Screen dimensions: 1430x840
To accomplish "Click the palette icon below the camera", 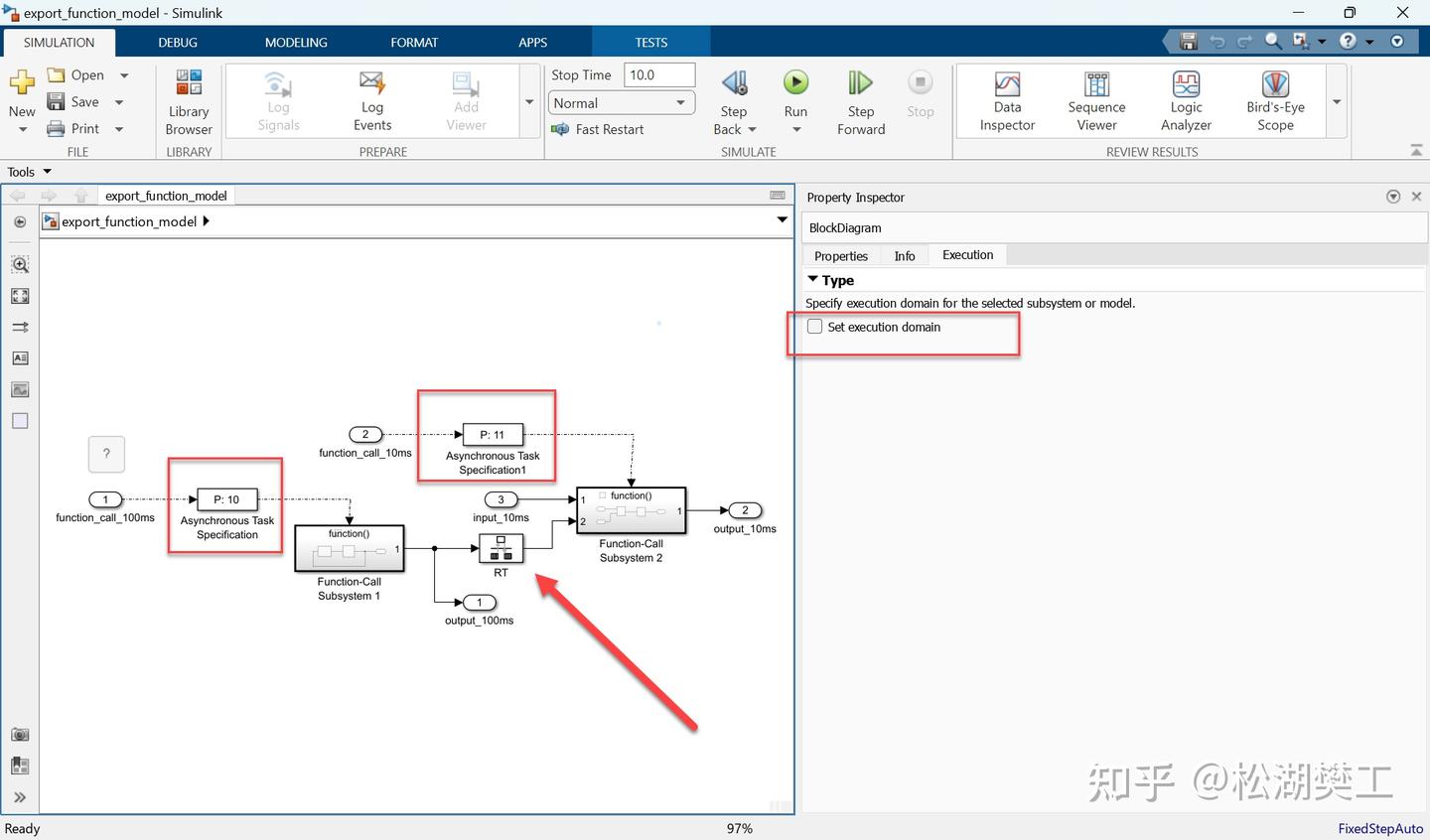I will pos(20,766).
